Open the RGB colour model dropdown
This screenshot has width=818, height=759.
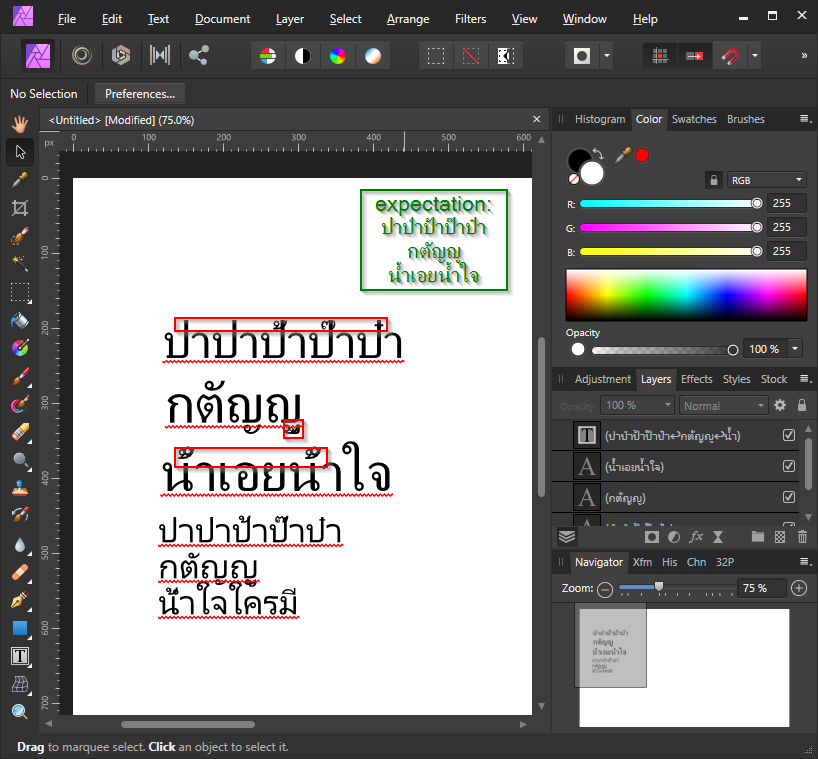766,180
